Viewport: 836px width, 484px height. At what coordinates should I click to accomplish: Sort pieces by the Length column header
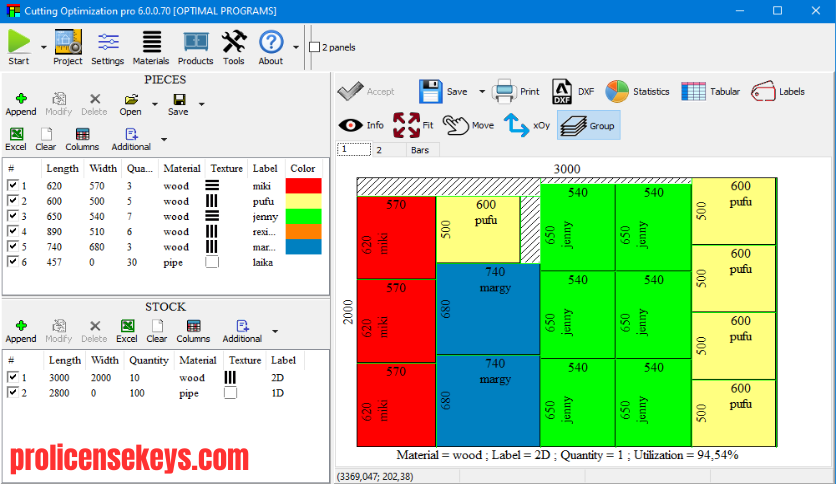pyautogui.click(x=62, y=168)
